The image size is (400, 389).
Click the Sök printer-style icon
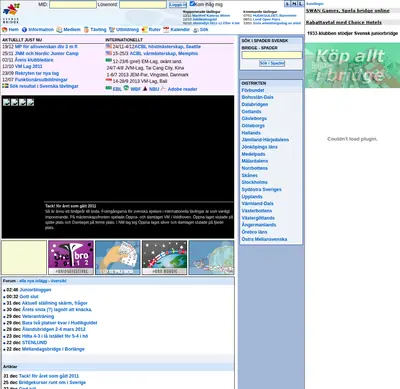[196, 30]
